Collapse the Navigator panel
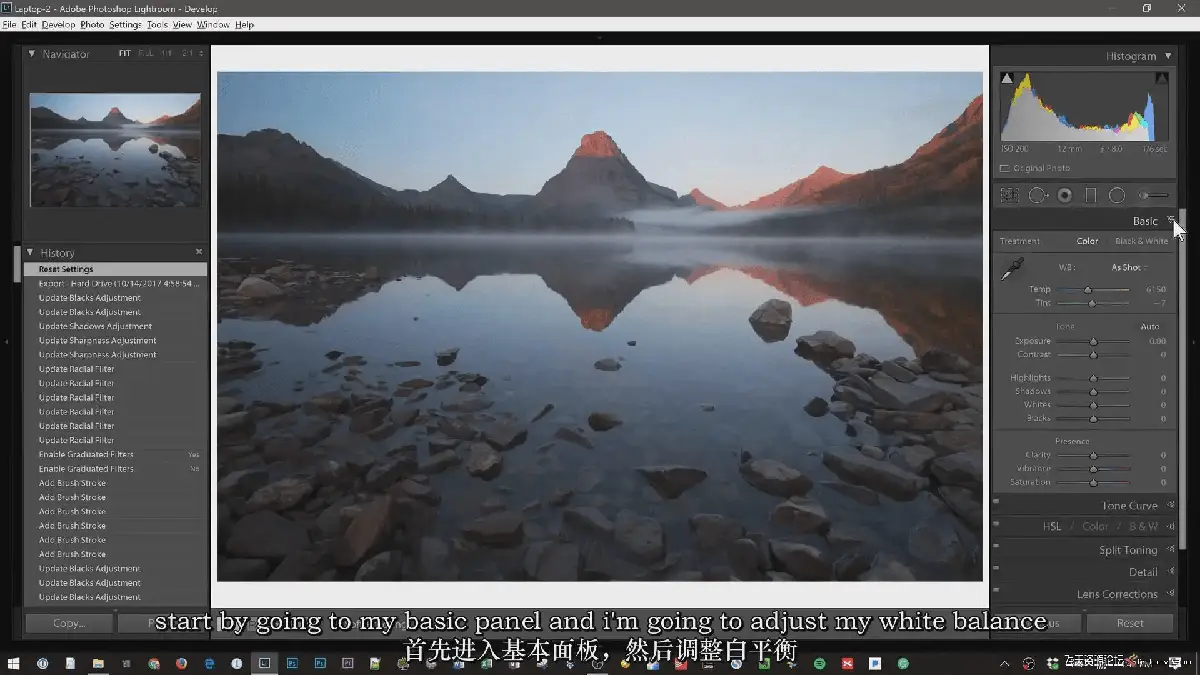 (x=31, y=54)
